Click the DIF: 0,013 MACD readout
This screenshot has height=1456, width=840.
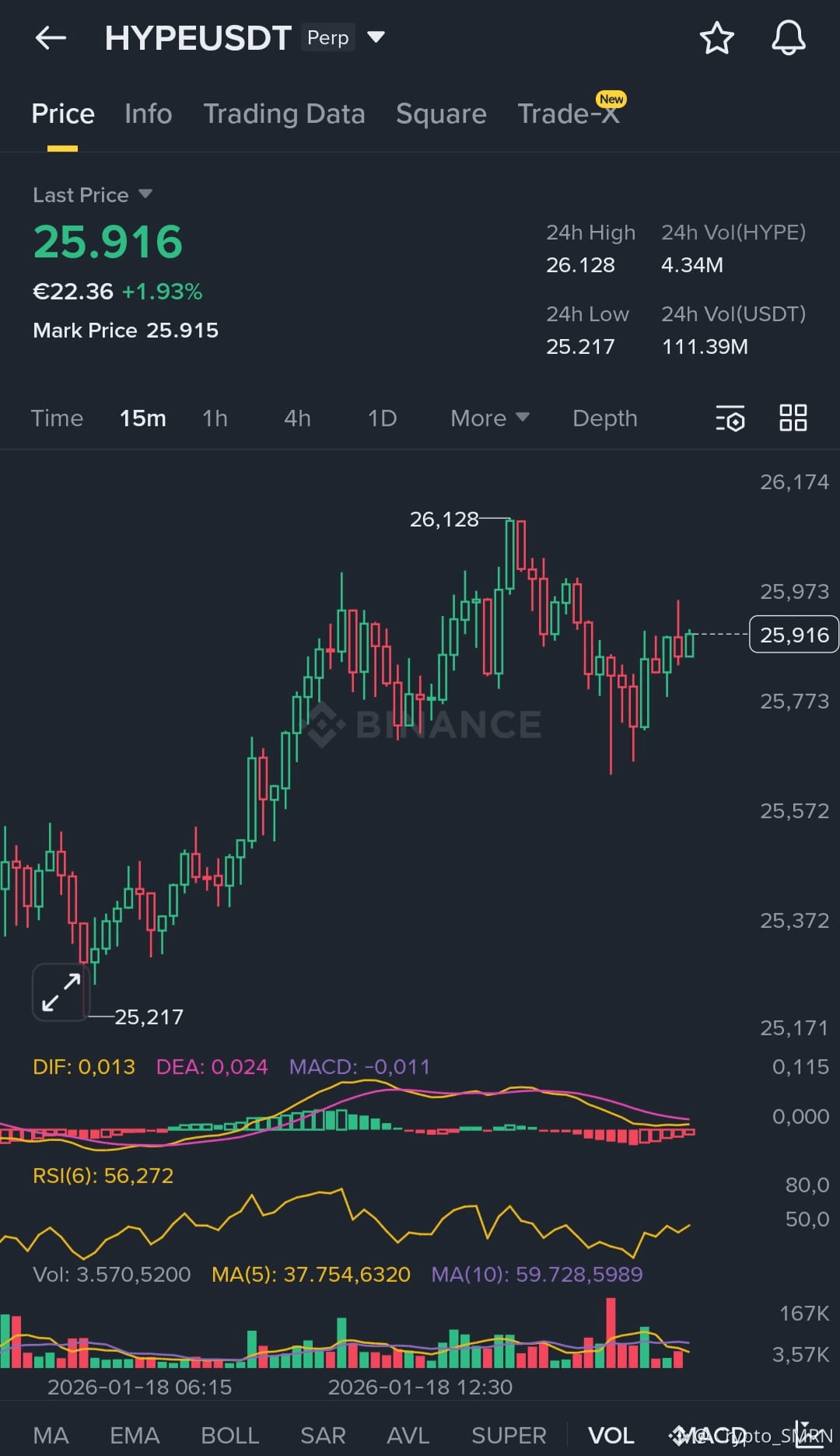point(84,1067)
